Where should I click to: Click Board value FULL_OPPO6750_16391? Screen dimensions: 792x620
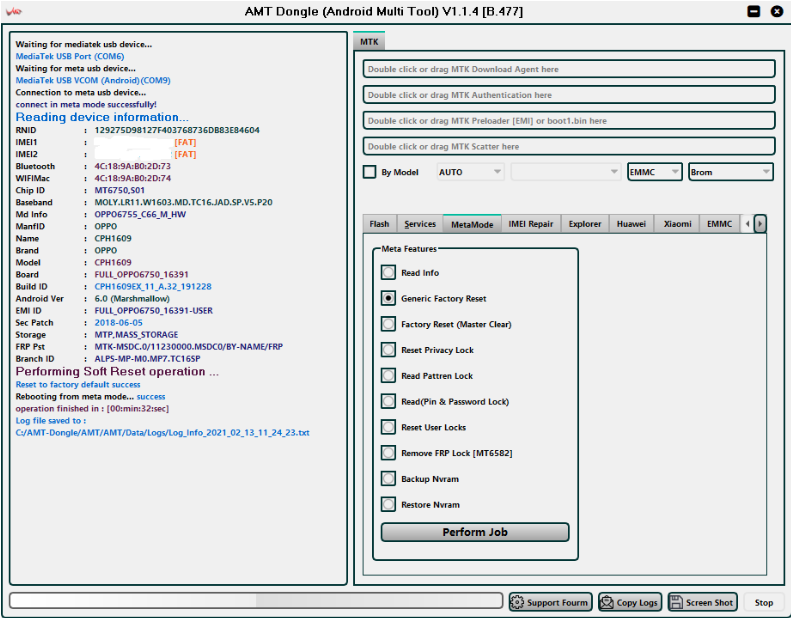[x=141, y=274]
